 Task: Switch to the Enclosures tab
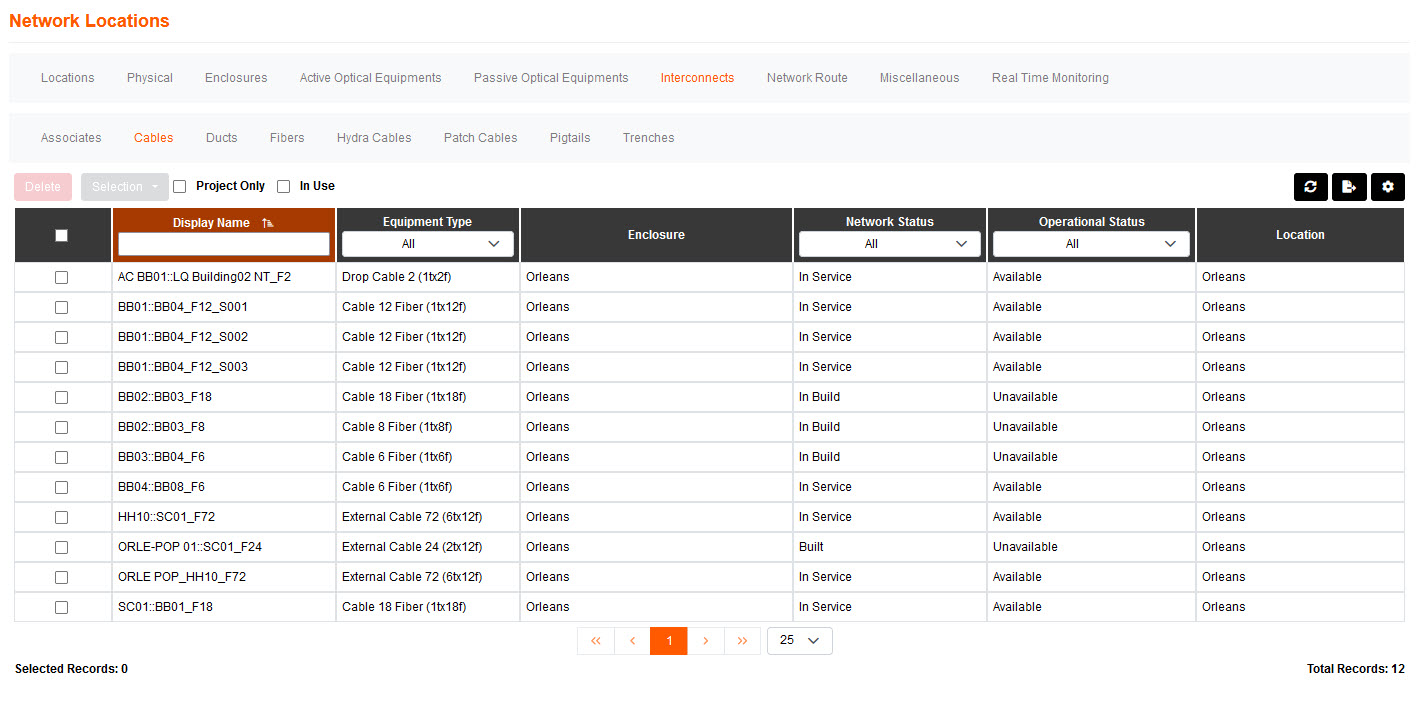point(236,78)
